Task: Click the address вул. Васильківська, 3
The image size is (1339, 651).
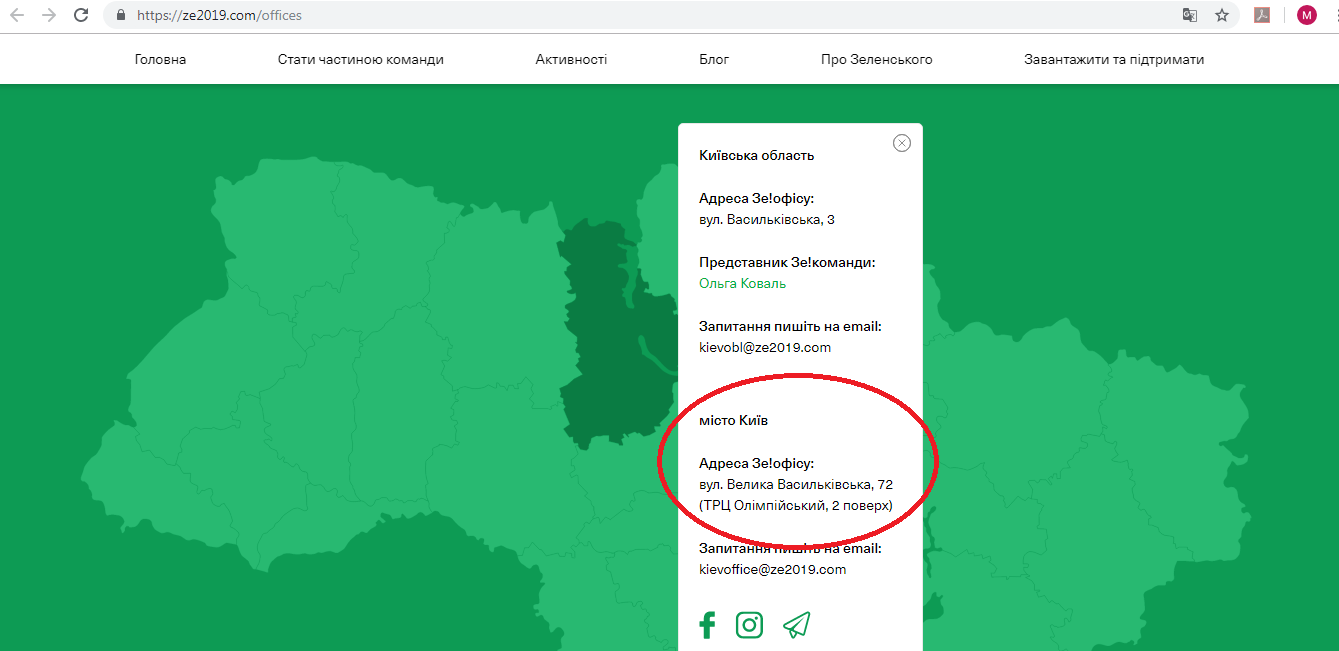Action: [767, 220]
